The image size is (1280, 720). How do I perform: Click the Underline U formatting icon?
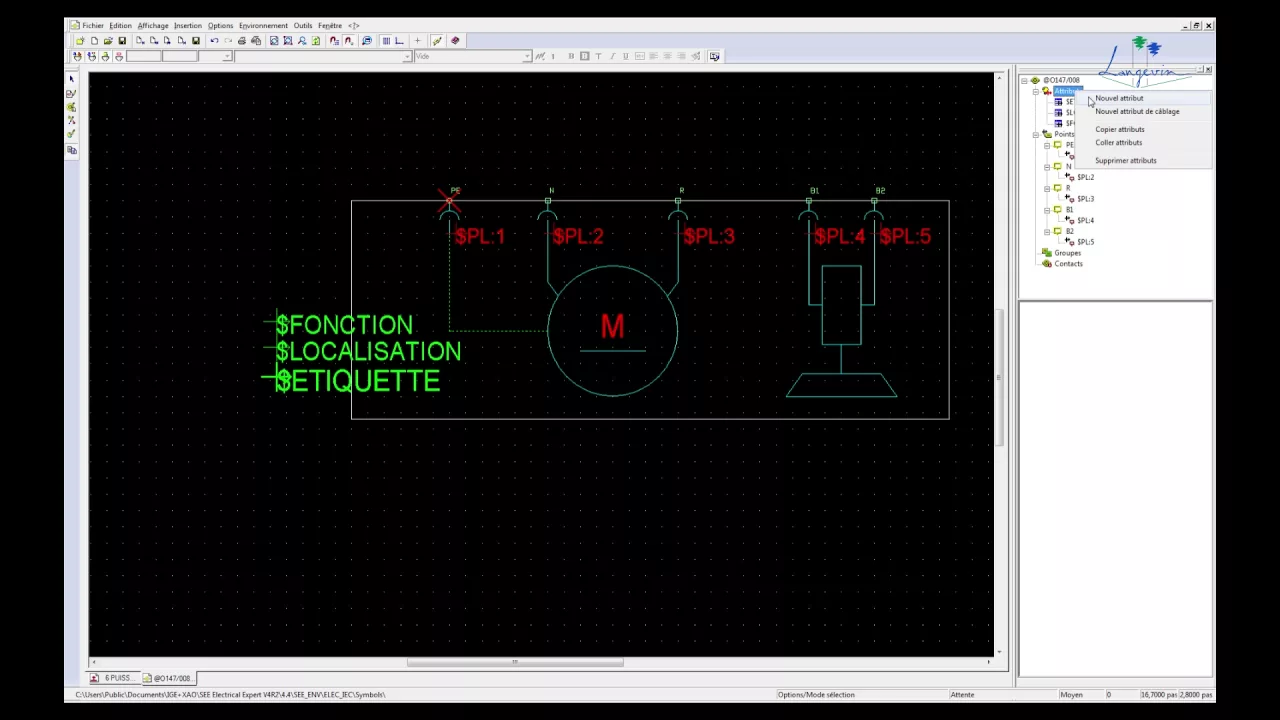pyautogui.click(x=626, y=56)
